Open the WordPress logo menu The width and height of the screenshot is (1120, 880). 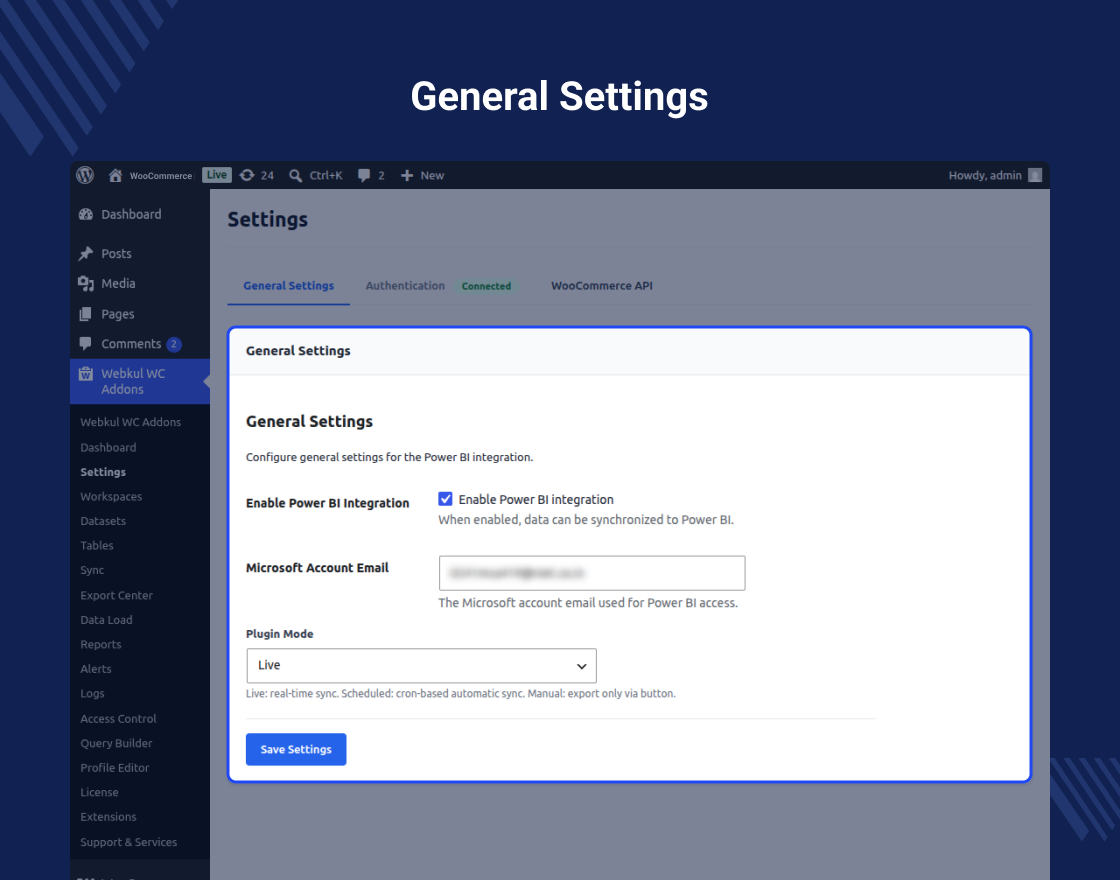click(85, 175)
